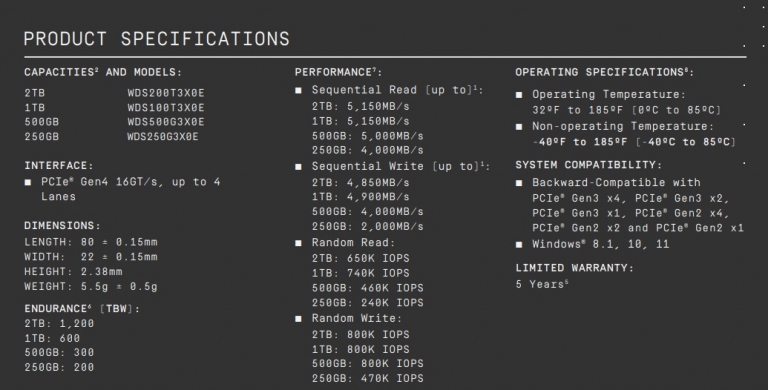Click the 5 Years warranty text
The height and width of the screenshot is (390, 768).
tap(542, 284)
